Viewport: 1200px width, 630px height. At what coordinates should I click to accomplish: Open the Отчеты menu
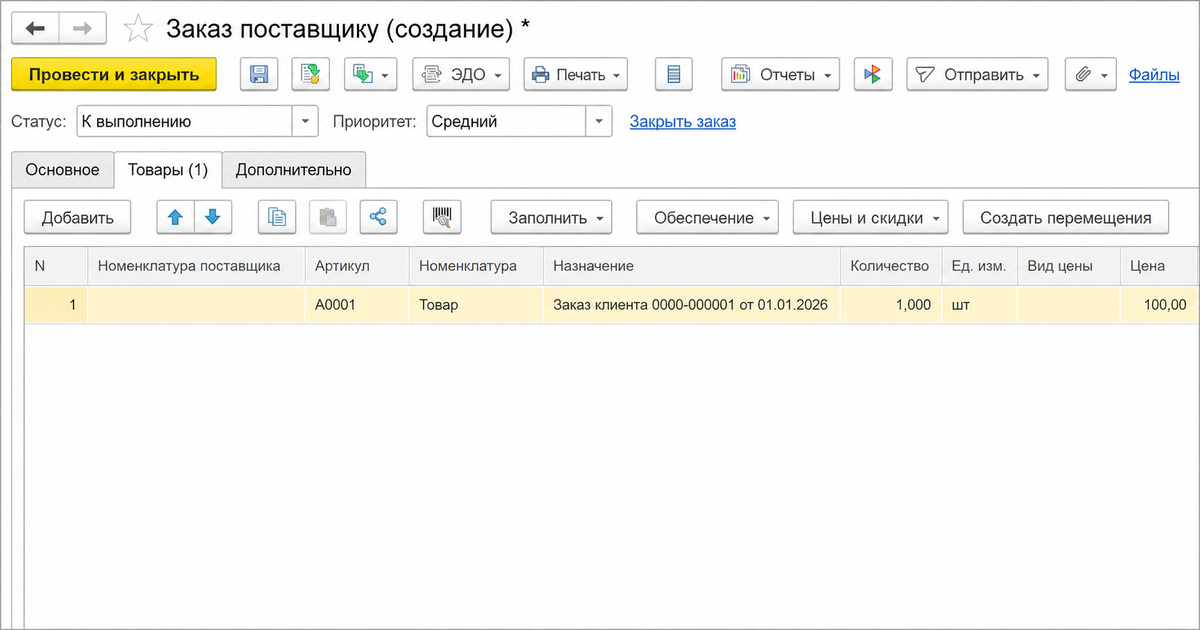pyautogui.click(x=780, y=74)
